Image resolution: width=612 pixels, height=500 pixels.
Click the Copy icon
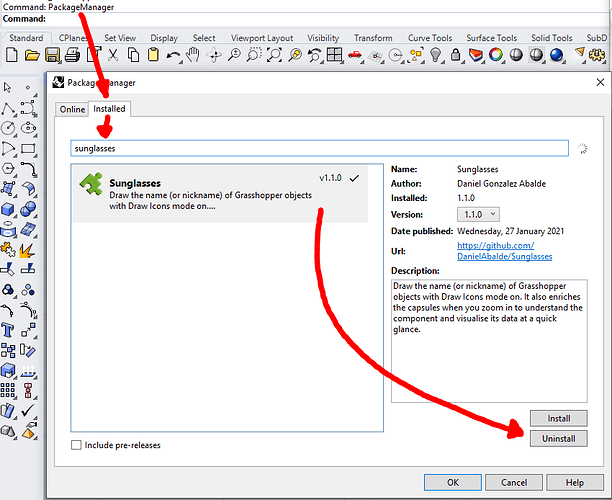coord(133,55)
